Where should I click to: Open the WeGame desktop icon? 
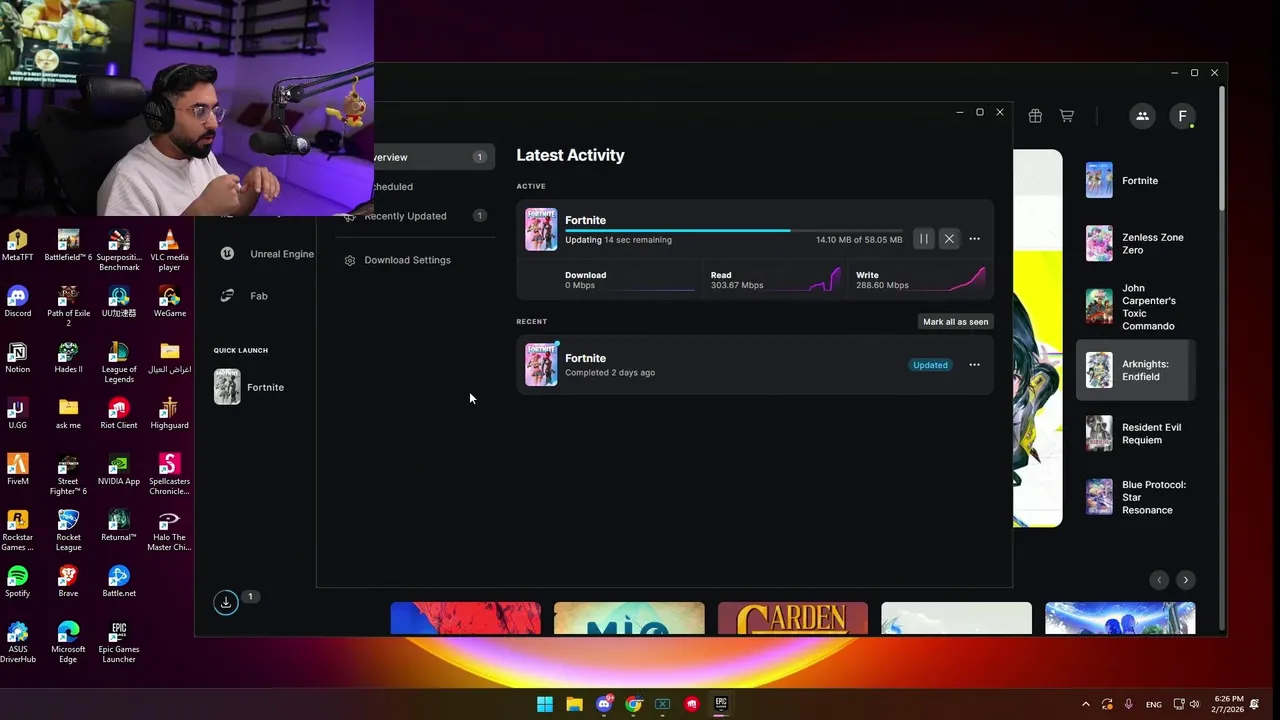click(170, 301)
